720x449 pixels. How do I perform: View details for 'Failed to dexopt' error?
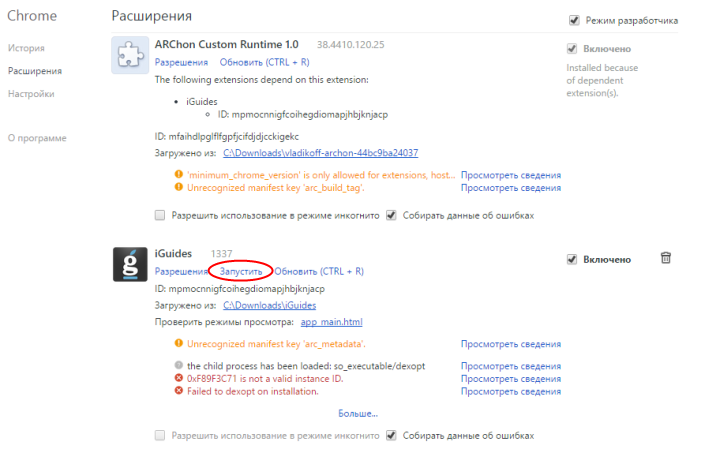pos(511,392)
